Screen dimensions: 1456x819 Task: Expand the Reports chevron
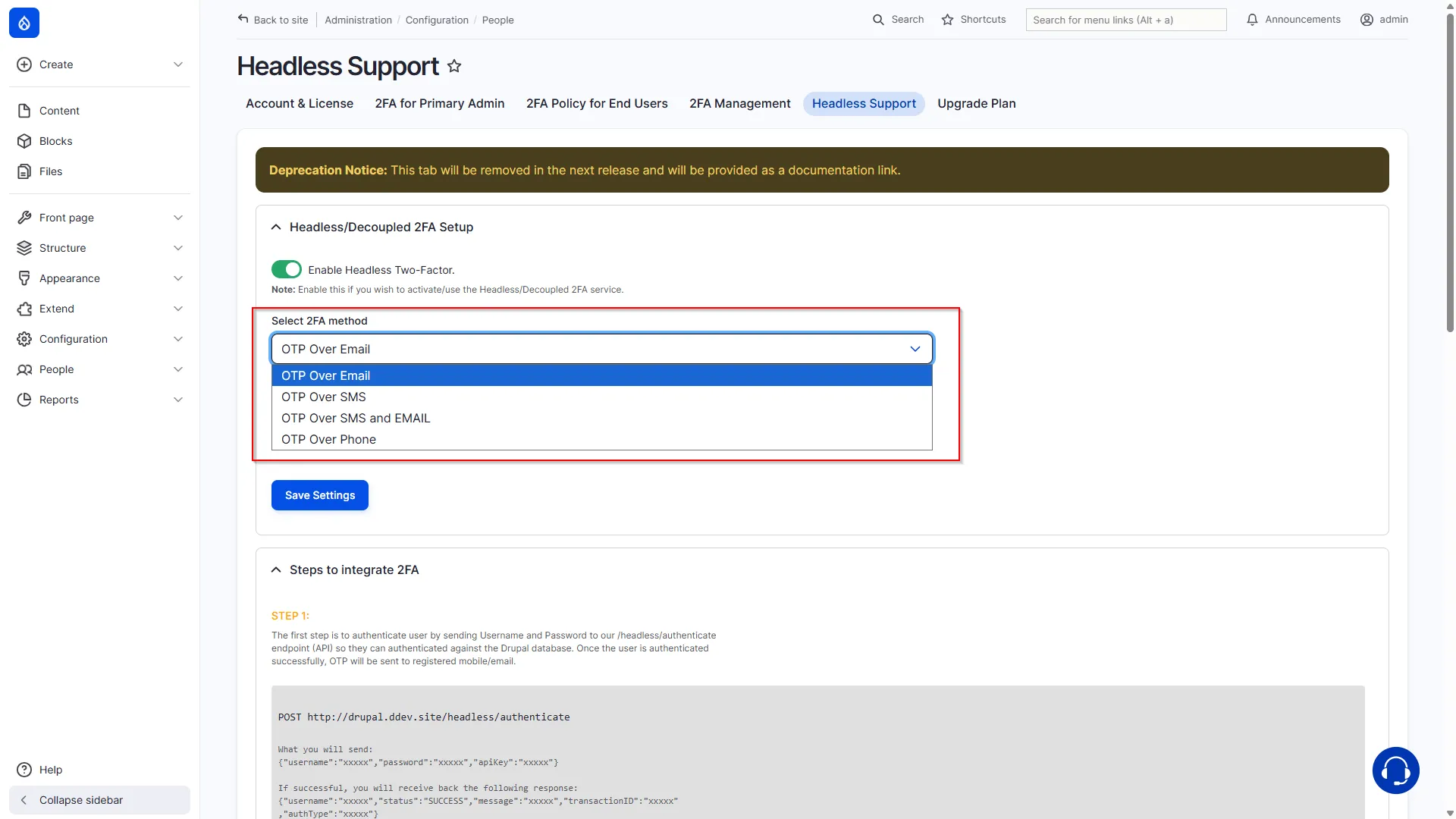coord(178,400)
